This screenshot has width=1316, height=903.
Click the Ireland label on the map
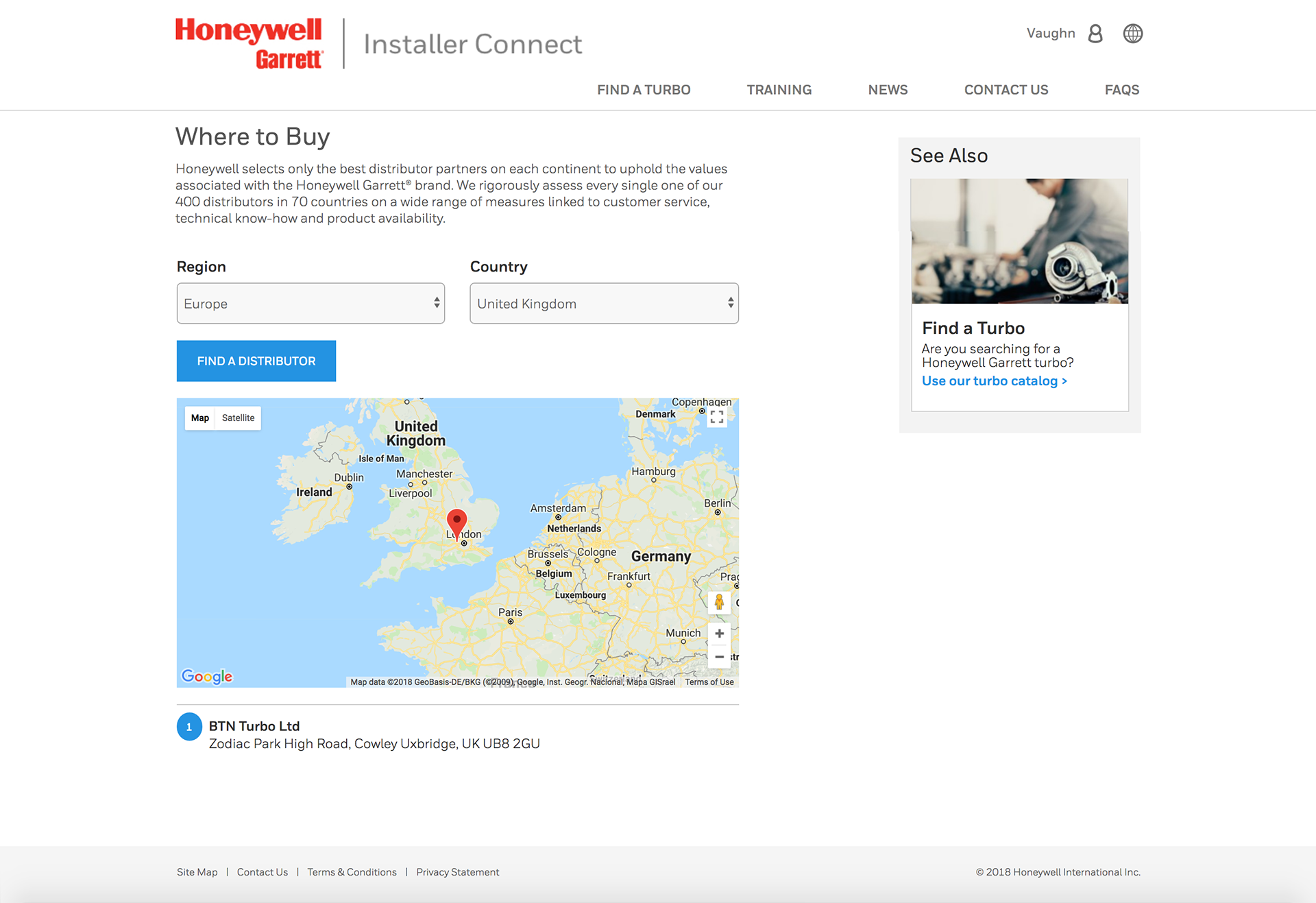click(314, 492)
